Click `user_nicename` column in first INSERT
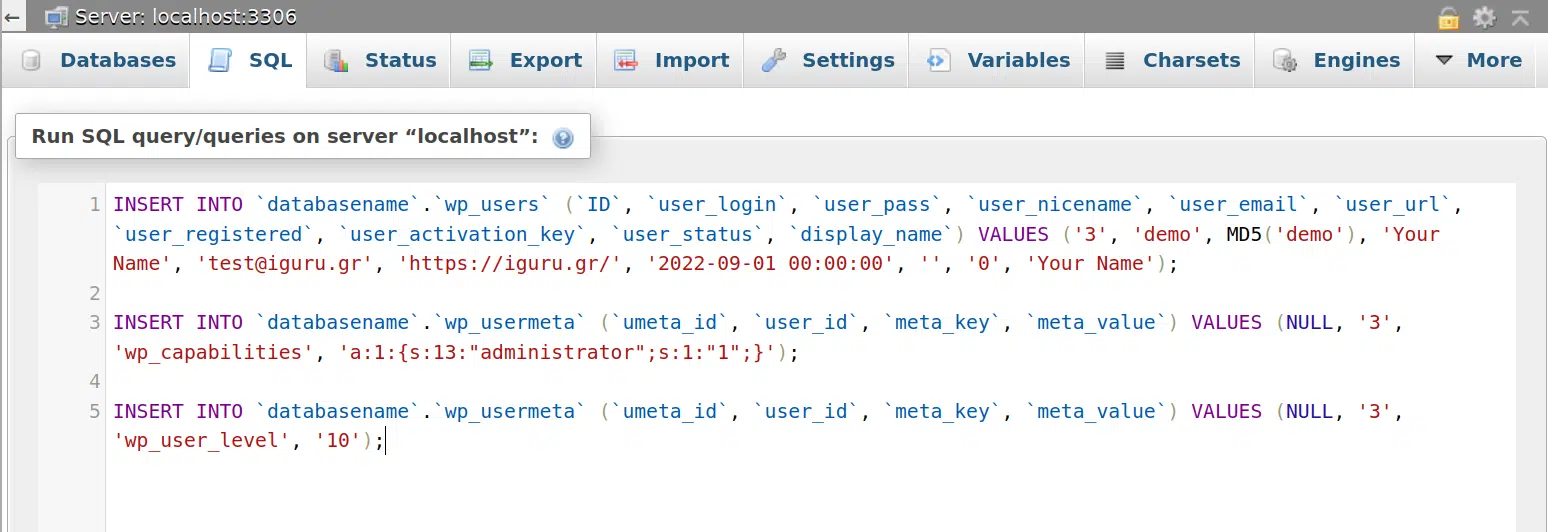The image size is (1548, 532). pyautogui.click(x=1057, y=205)
